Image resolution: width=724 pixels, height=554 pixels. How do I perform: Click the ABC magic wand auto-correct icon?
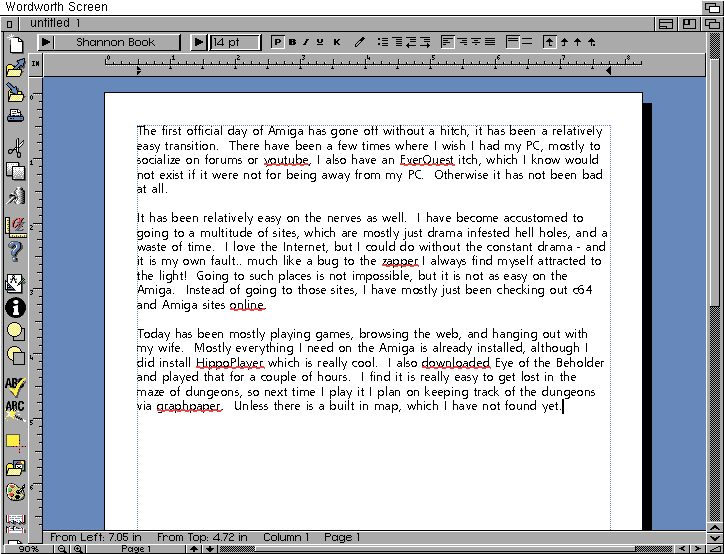[15, 410]
